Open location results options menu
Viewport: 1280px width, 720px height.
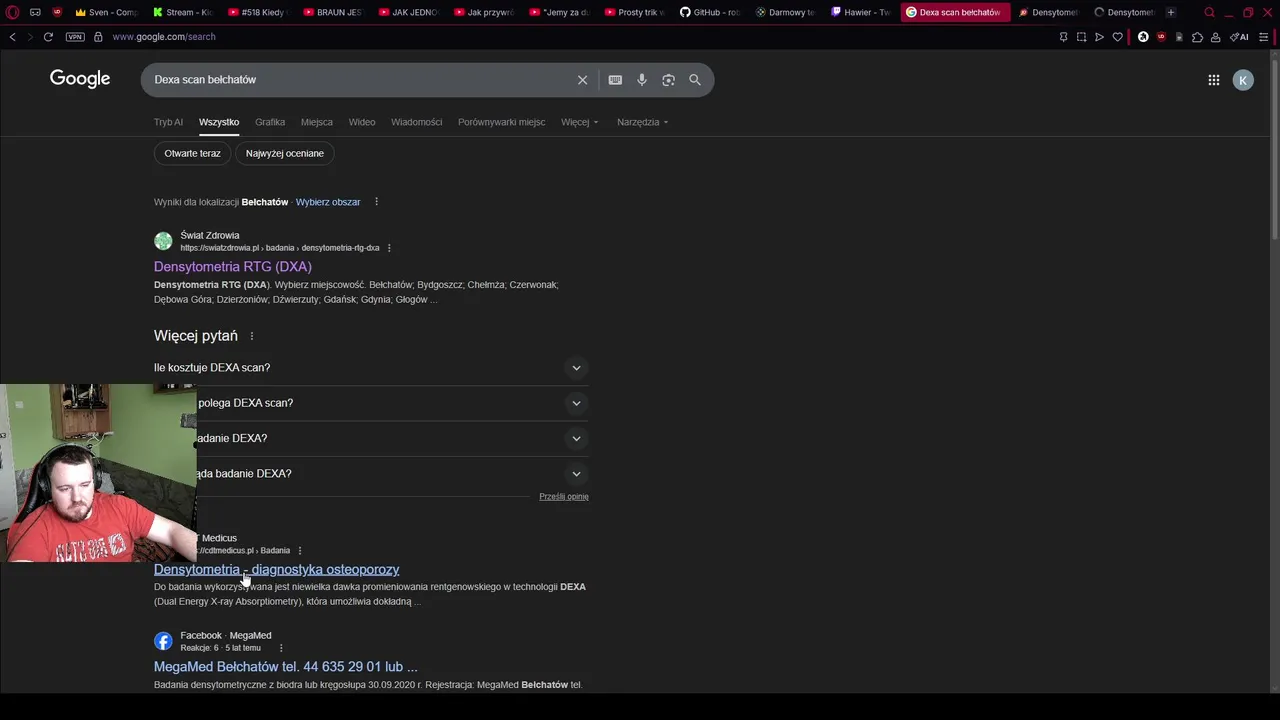point(376,202)
